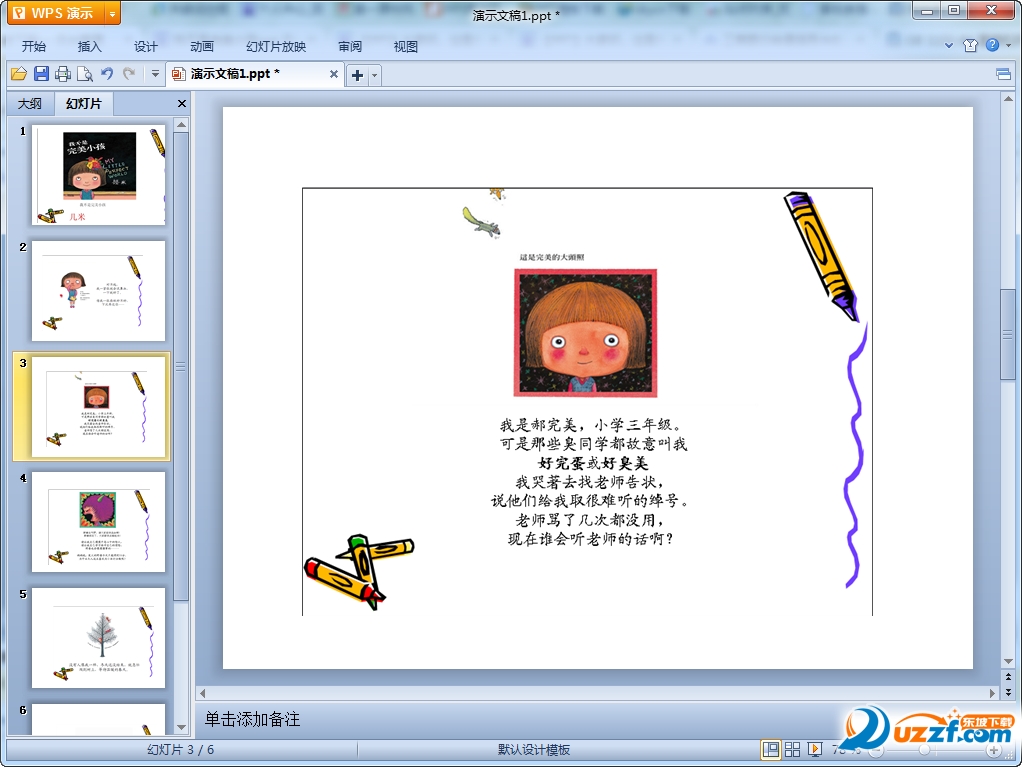Click horizontal scrollbar left arrow
The height and width of the screenshot is (767, 1022).
[203, 693]
